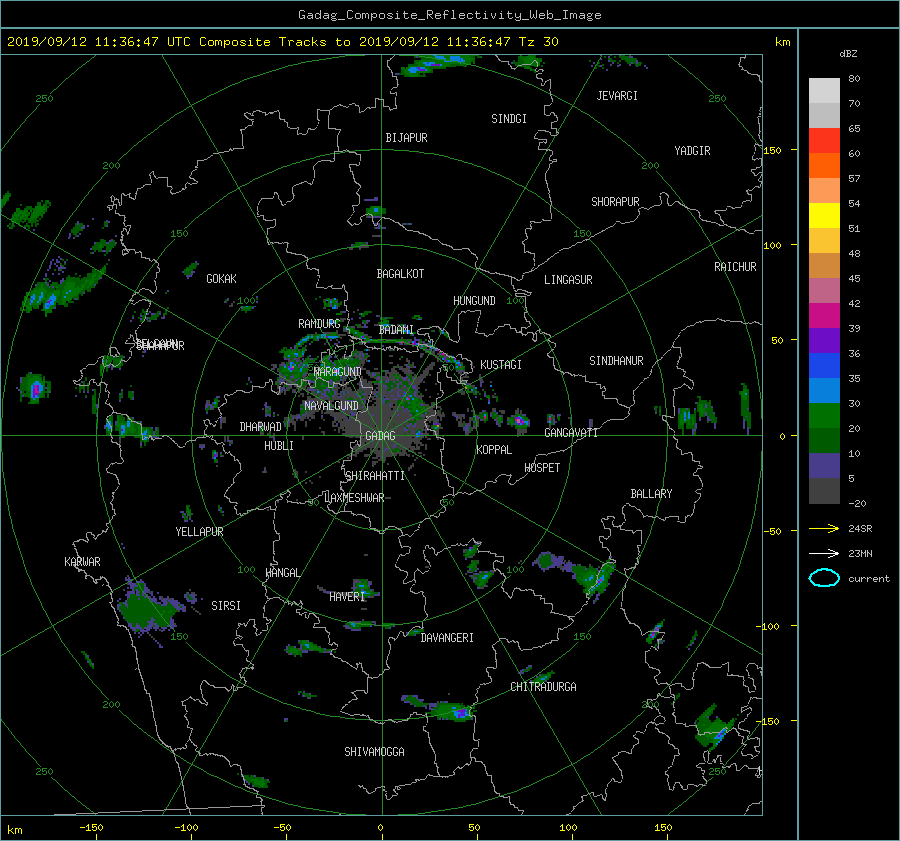Click the HOSPET town label
The width and height of the screenshot is (900, 841).
(542, 468)
